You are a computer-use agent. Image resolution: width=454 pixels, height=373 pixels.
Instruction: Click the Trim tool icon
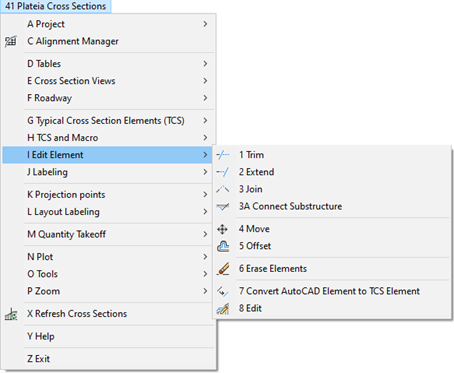click(x=223, y=155)
